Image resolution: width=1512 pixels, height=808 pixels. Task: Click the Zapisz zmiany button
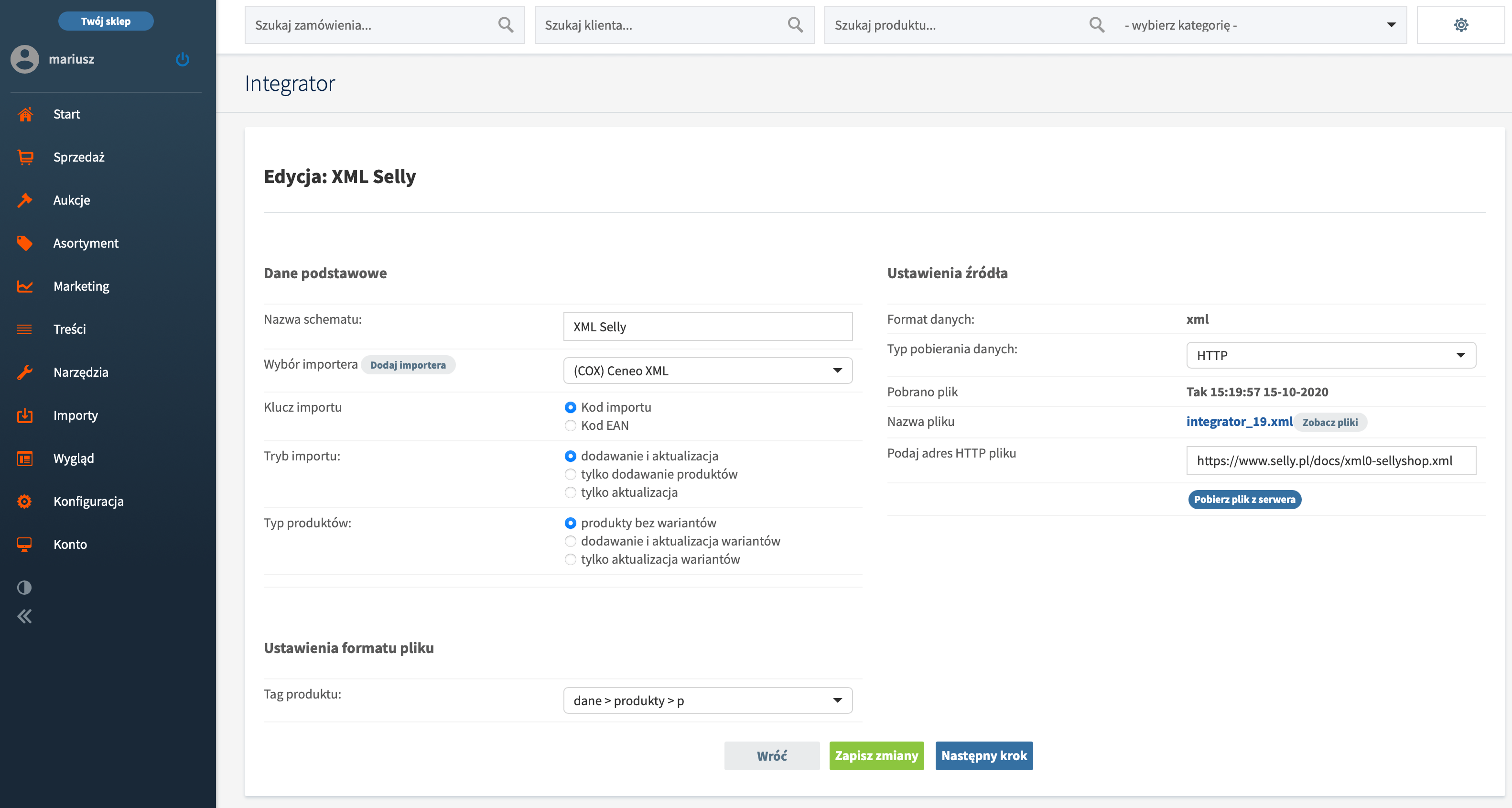point(876,756)
